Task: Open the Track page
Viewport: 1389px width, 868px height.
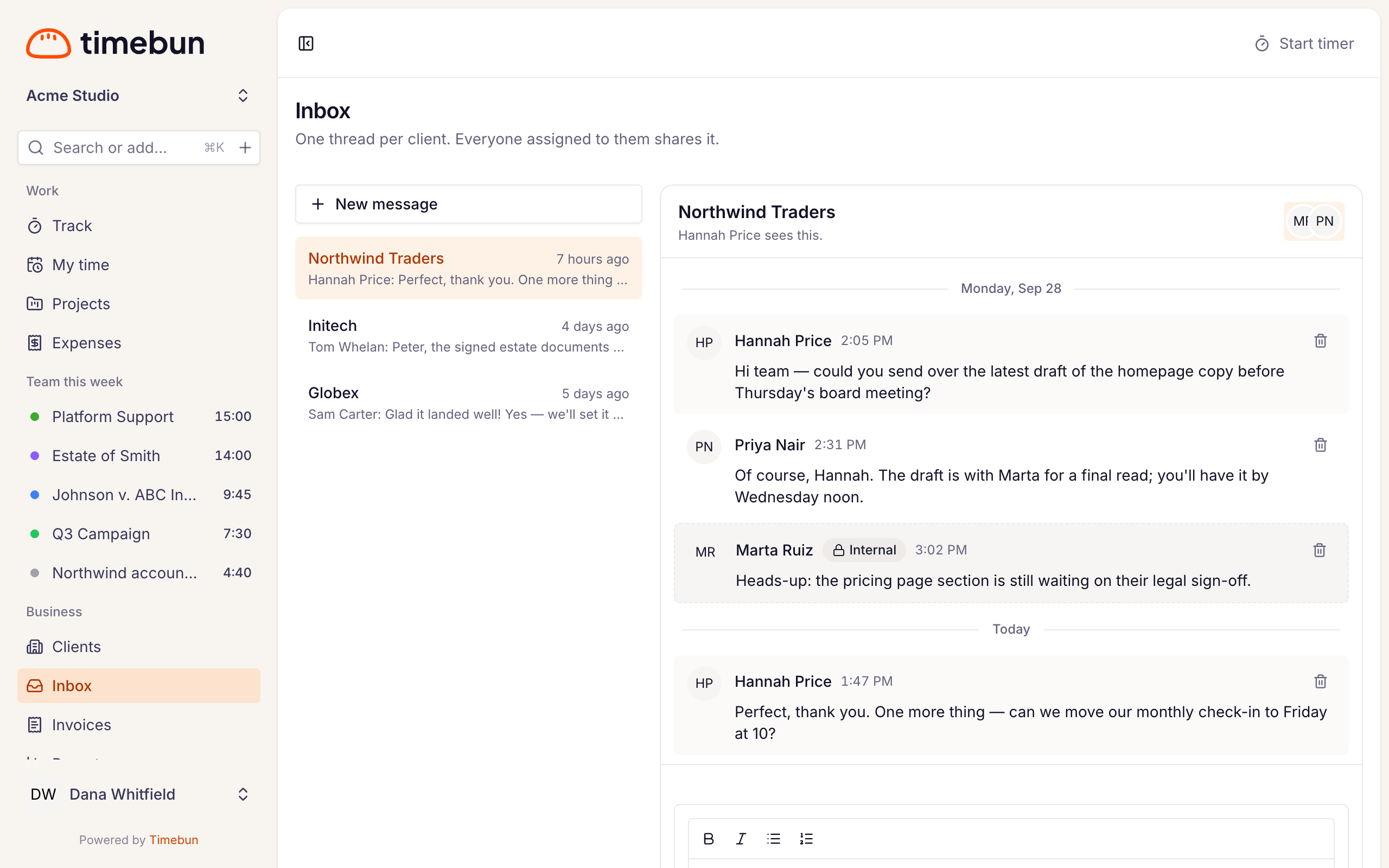Action: point(139,226)
